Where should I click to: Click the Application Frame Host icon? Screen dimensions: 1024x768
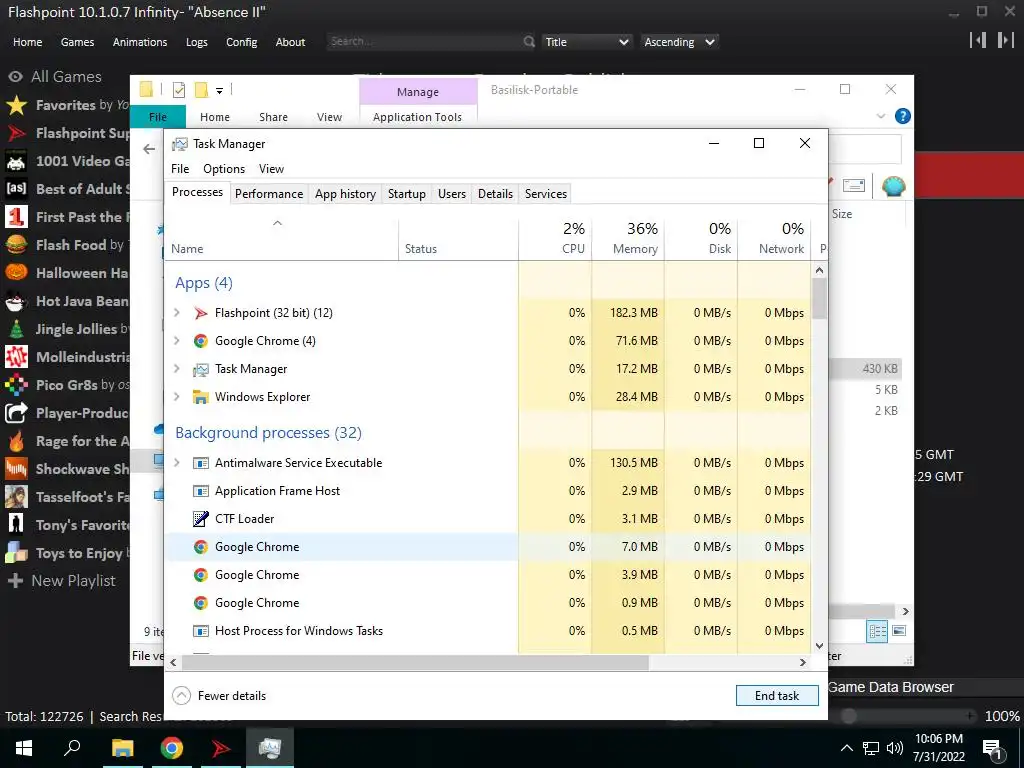pos(200,491)
